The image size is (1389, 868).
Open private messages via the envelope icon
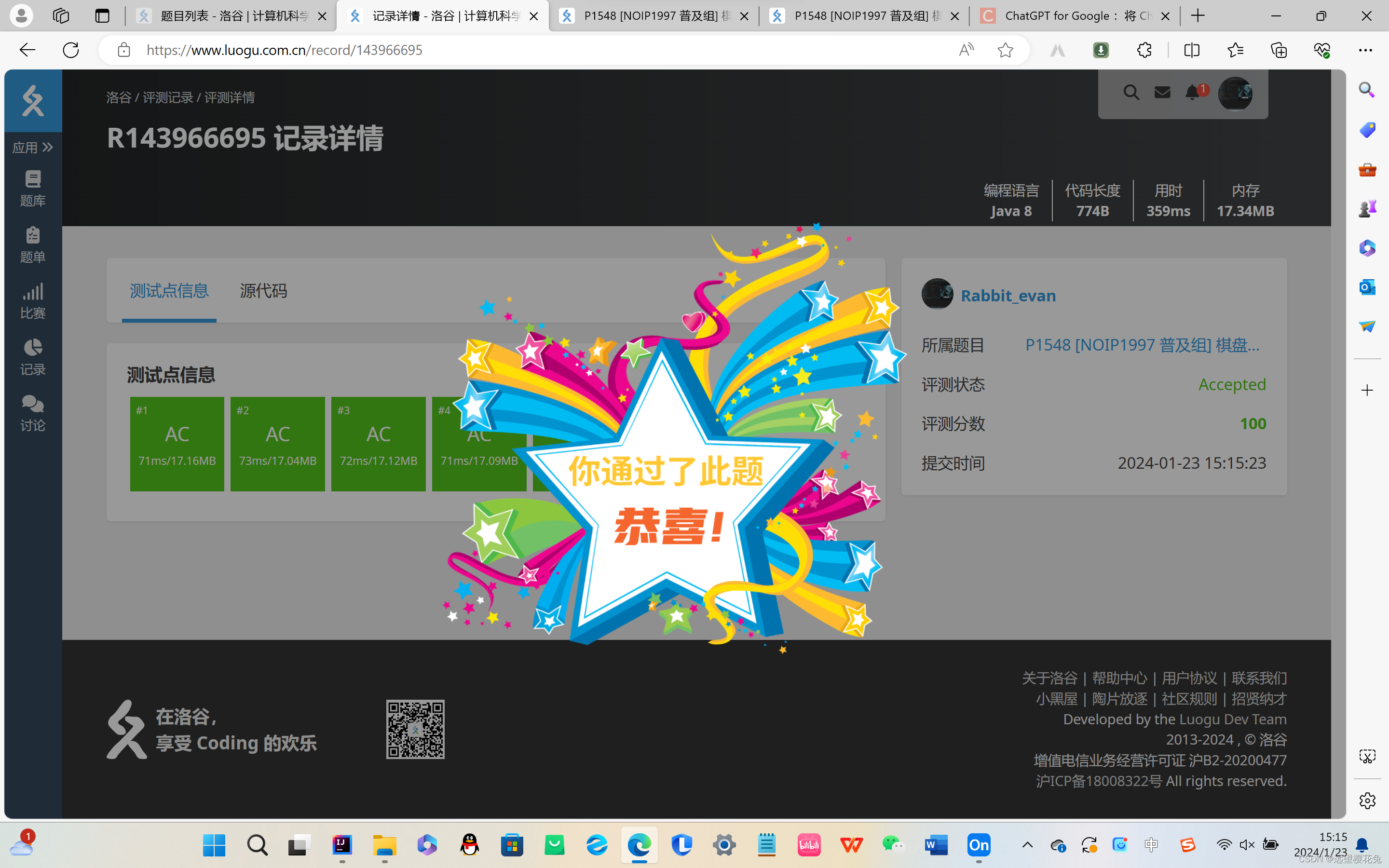[1162, 92]
